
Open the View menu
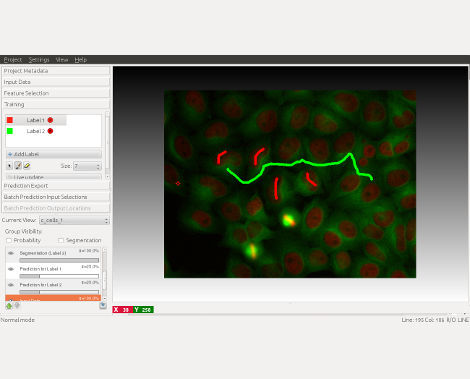tap(62, 60)
